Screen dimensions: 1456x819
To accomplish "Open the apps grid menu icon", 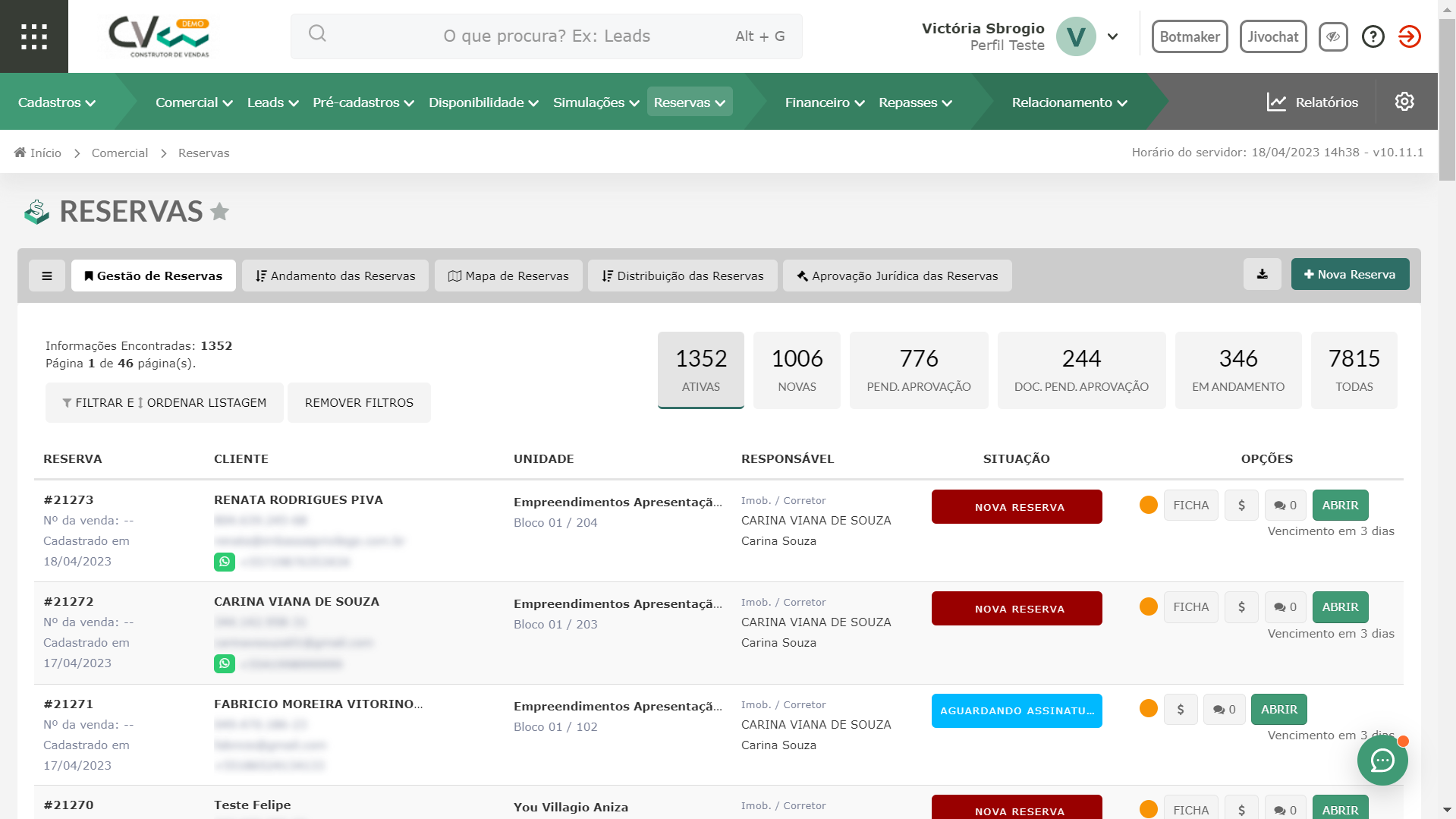I will 34,36.
